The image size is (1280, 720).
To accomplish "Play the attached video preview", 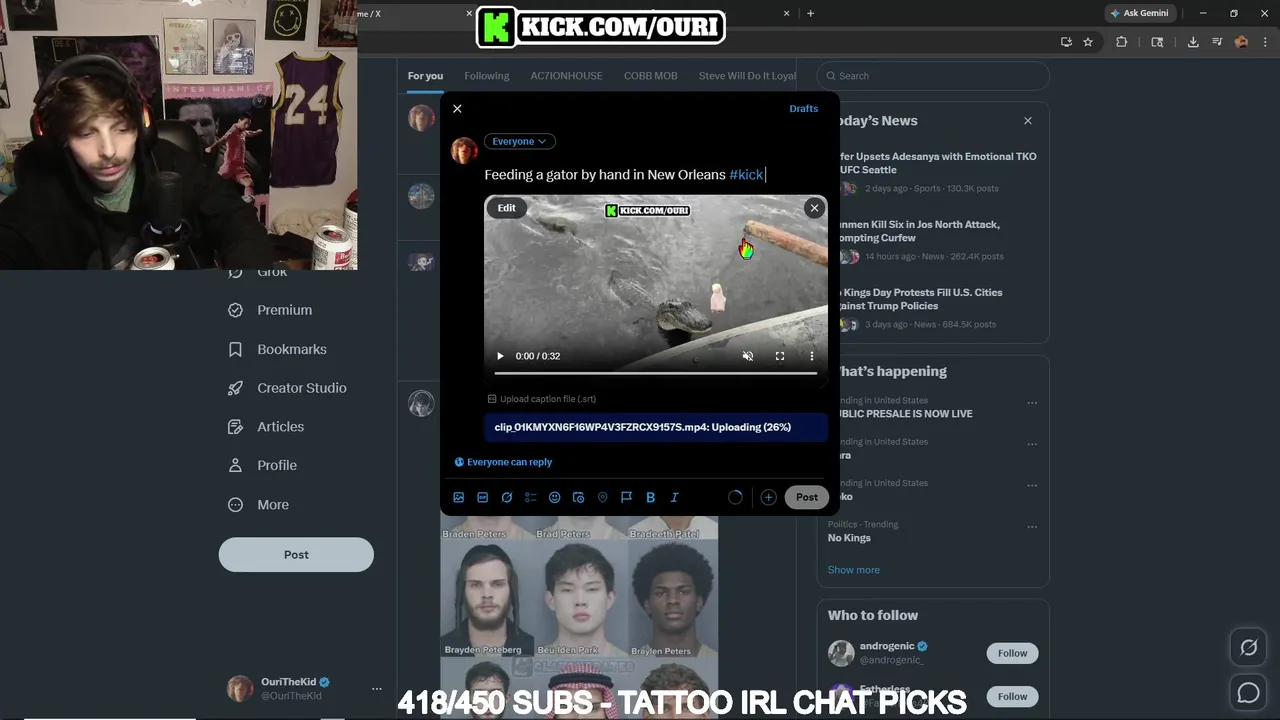I will [500, 356].
